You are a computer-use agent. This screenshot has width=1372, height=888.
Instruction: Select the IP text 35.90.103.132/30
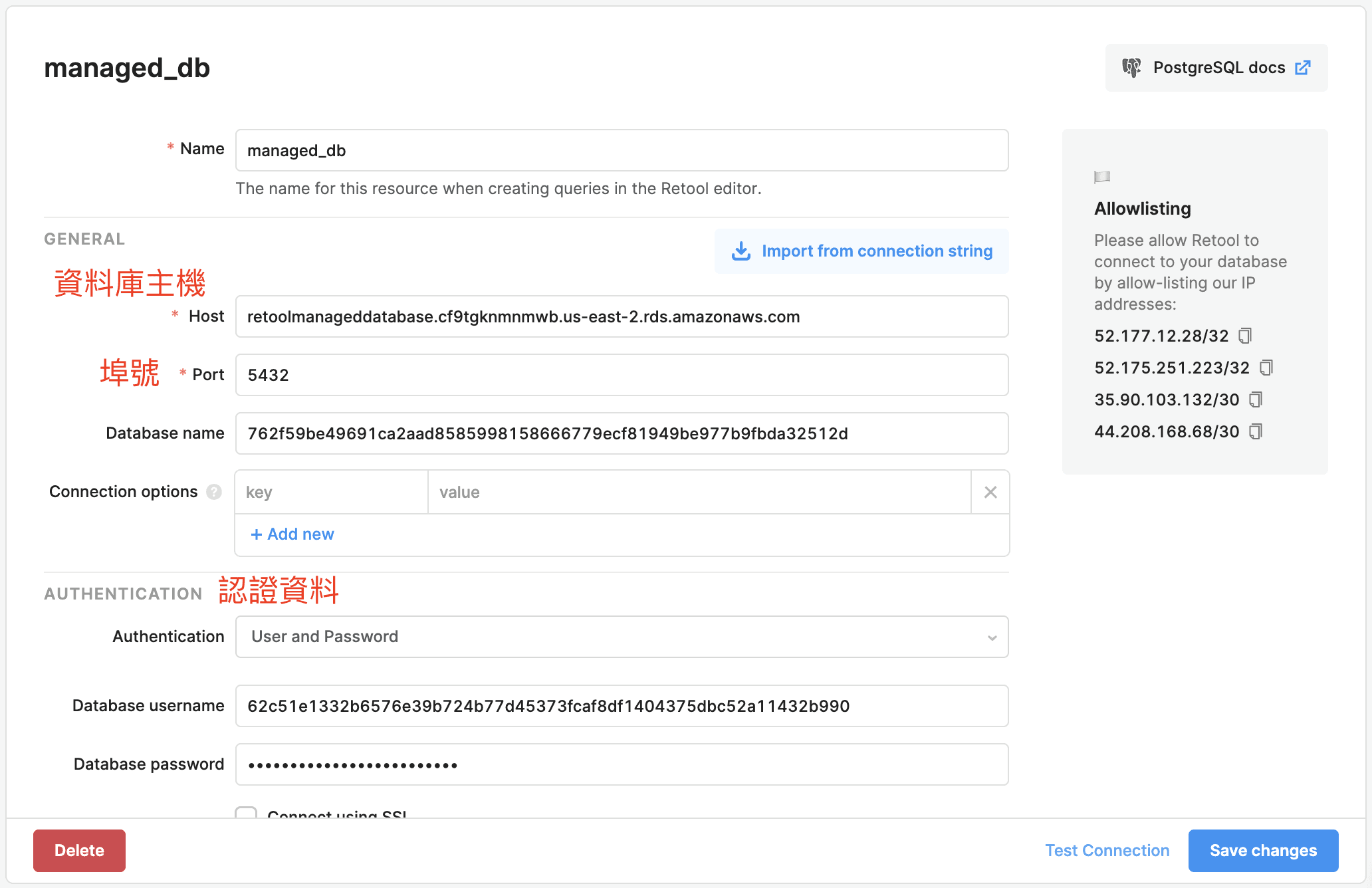(x=1167, y=399)
